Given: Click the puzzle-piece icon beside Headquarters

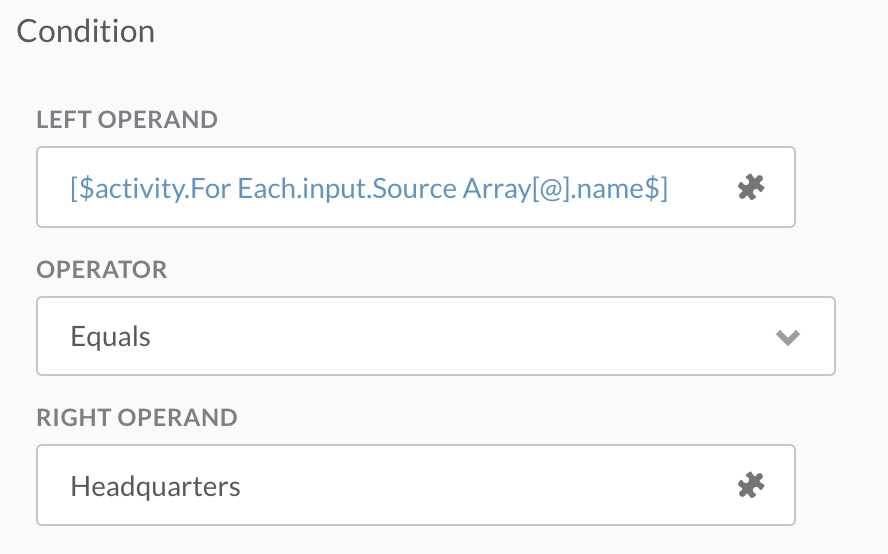Looking at the screenshot, I should pyautogui.click(x=751, y=486).
